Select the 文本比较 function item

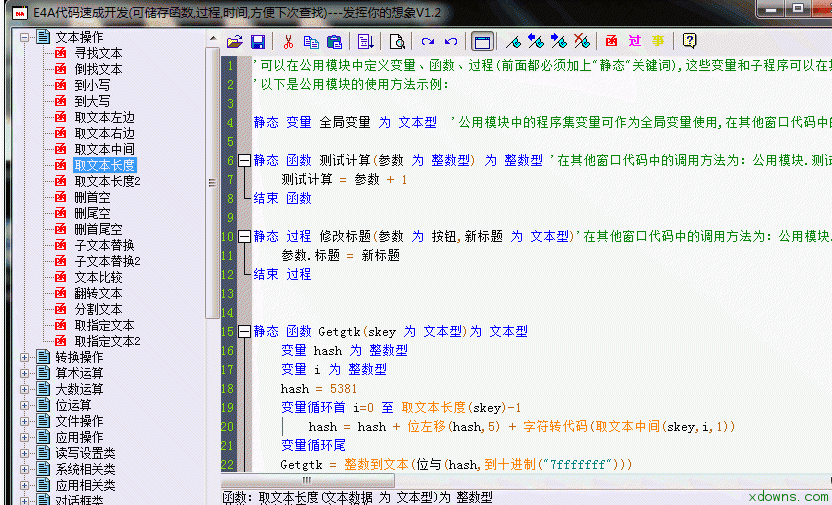click(x=98, y=277)
